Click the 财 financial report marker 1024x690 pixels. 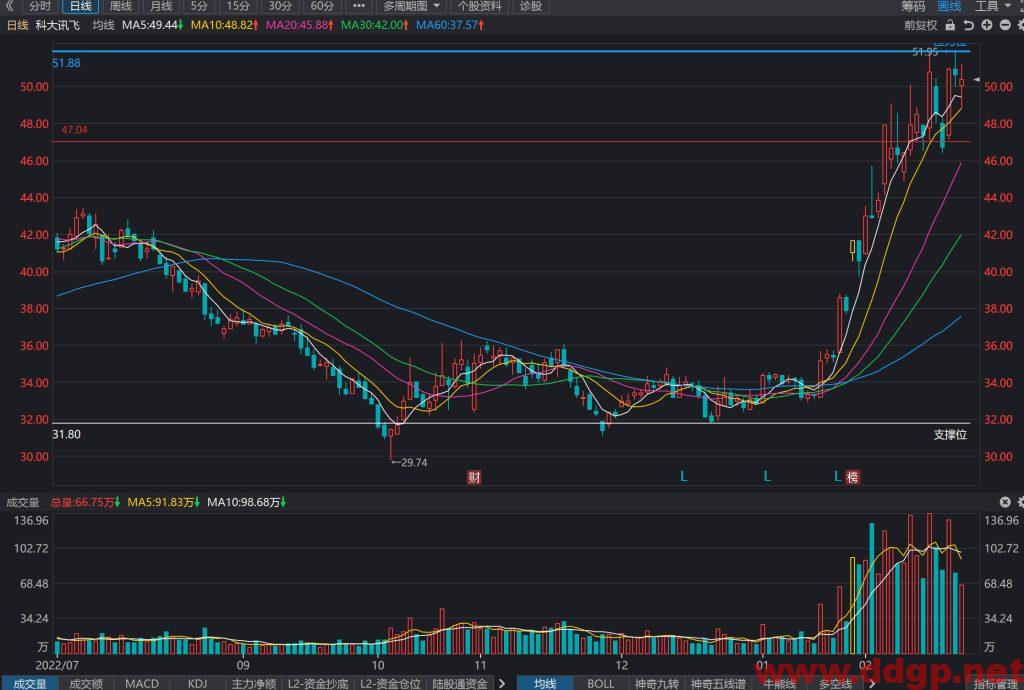474,478
